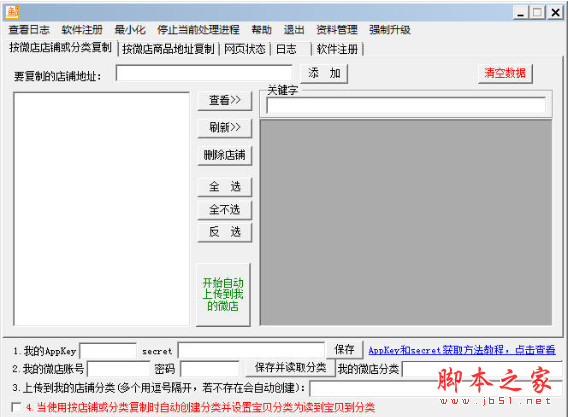Choose 退出 from the menu bar
The height and width of the screenshot is (417, 568).
(293, 30)
